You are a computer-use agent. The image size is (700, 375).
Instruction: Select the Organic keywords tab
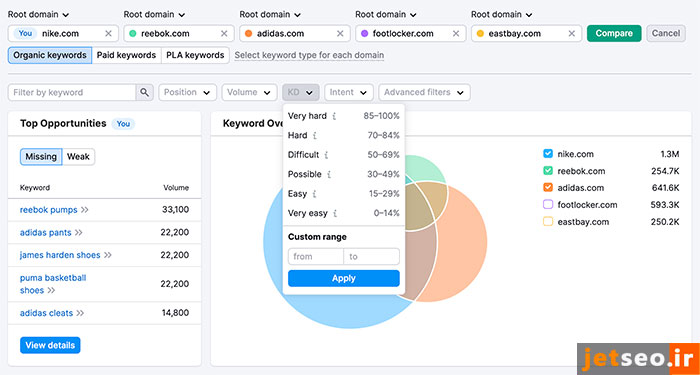coord(50,55)
